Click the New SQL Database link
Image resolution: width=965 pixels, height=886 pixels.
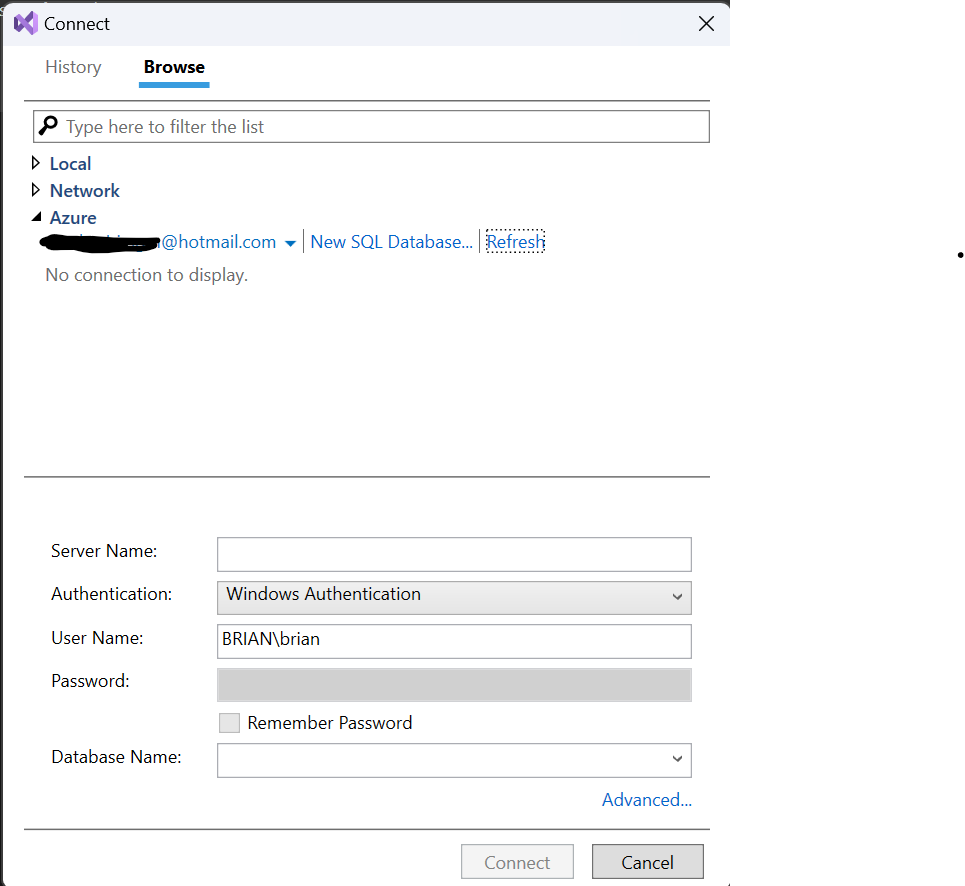click(391, 242)
